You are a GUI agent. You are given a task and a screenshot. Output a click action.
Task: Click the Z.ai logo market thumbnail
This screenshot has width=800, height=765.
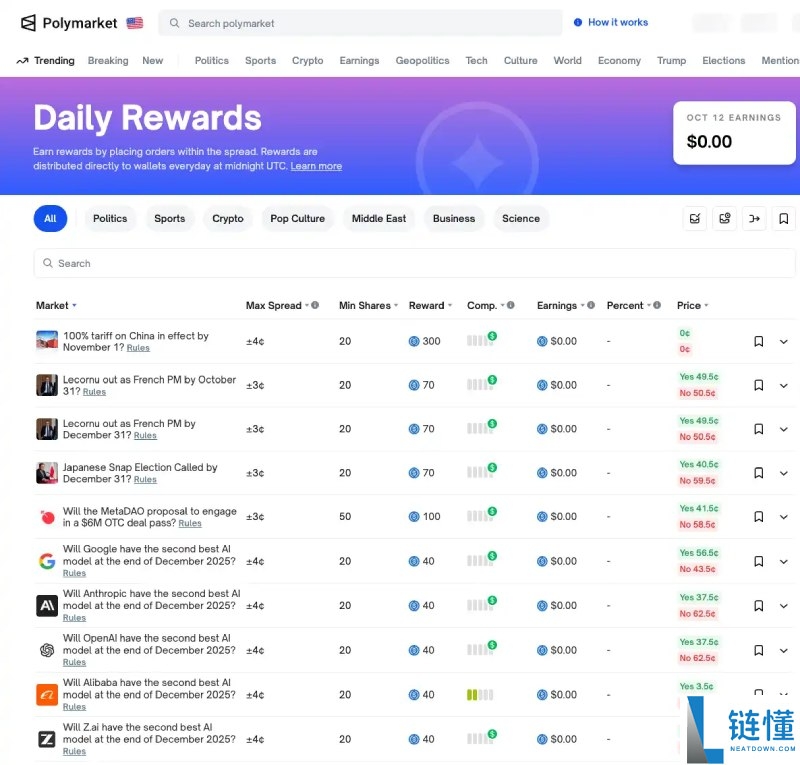click(47, 739)
